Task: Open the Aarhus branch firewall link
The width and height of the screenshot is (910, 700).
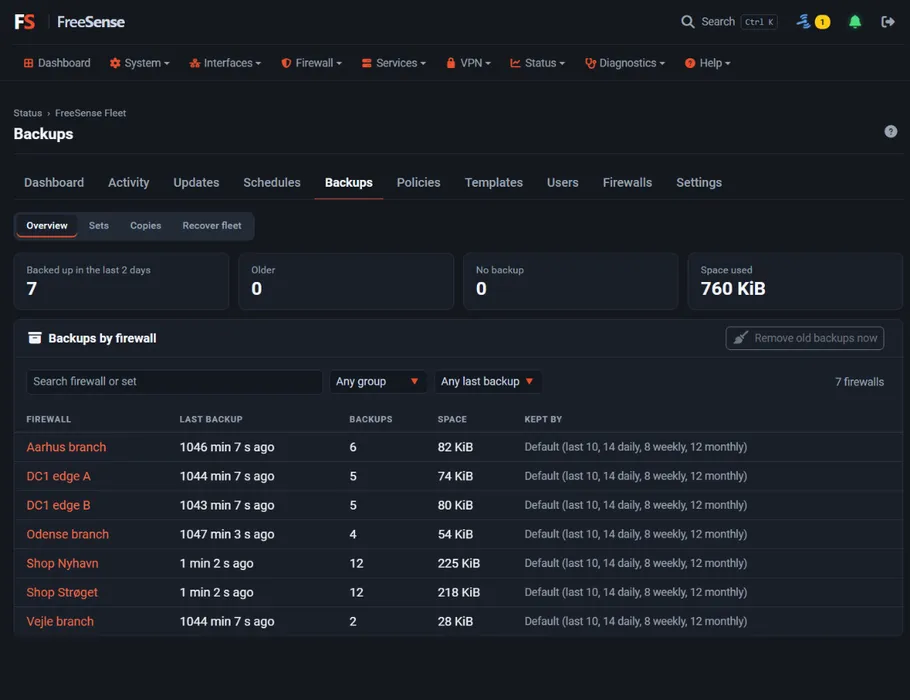Action: [x=66, y=447]
